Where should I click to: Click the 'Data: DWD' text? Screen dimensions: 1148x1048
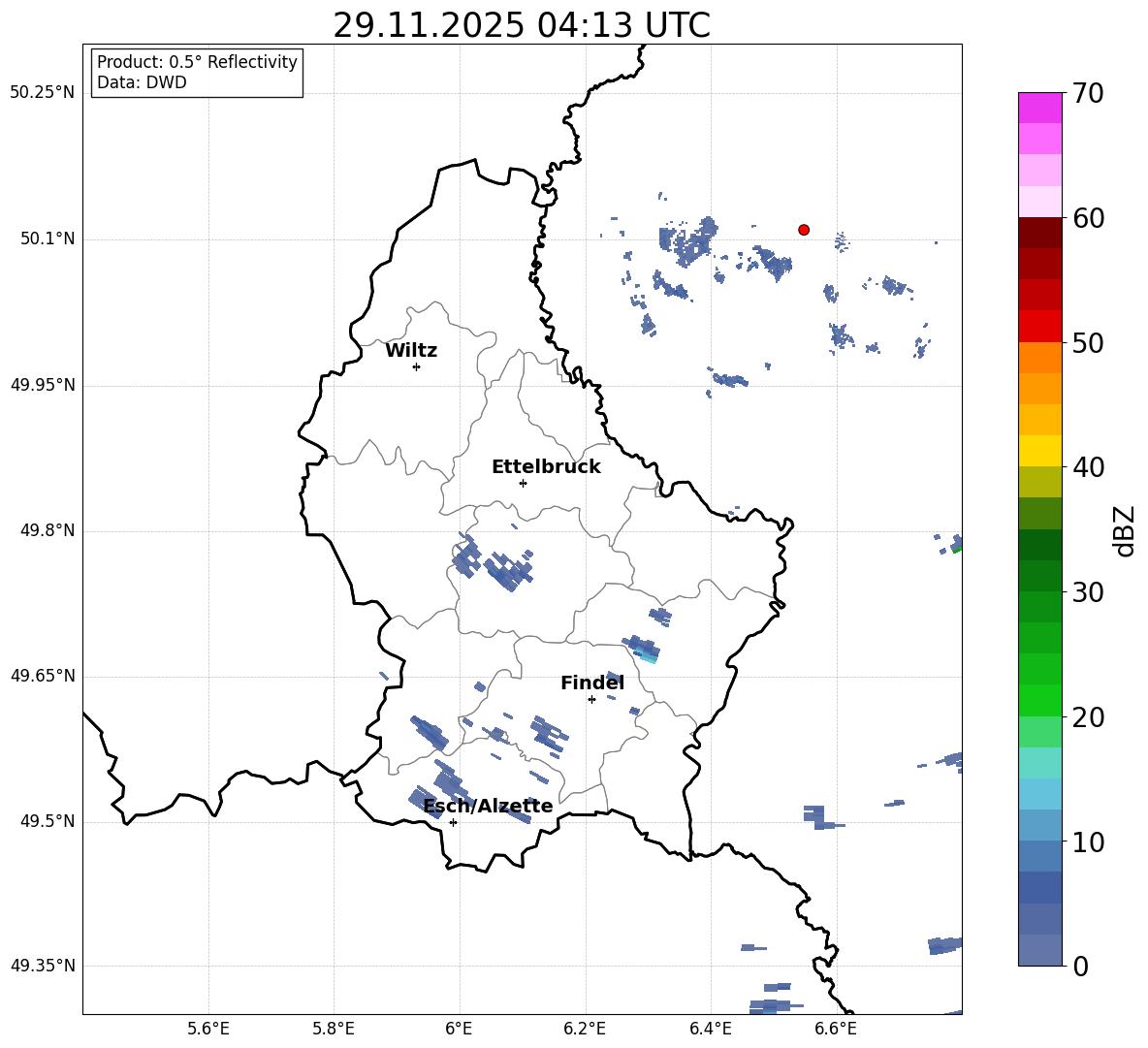pyautogui.click(x=142, y=82)
